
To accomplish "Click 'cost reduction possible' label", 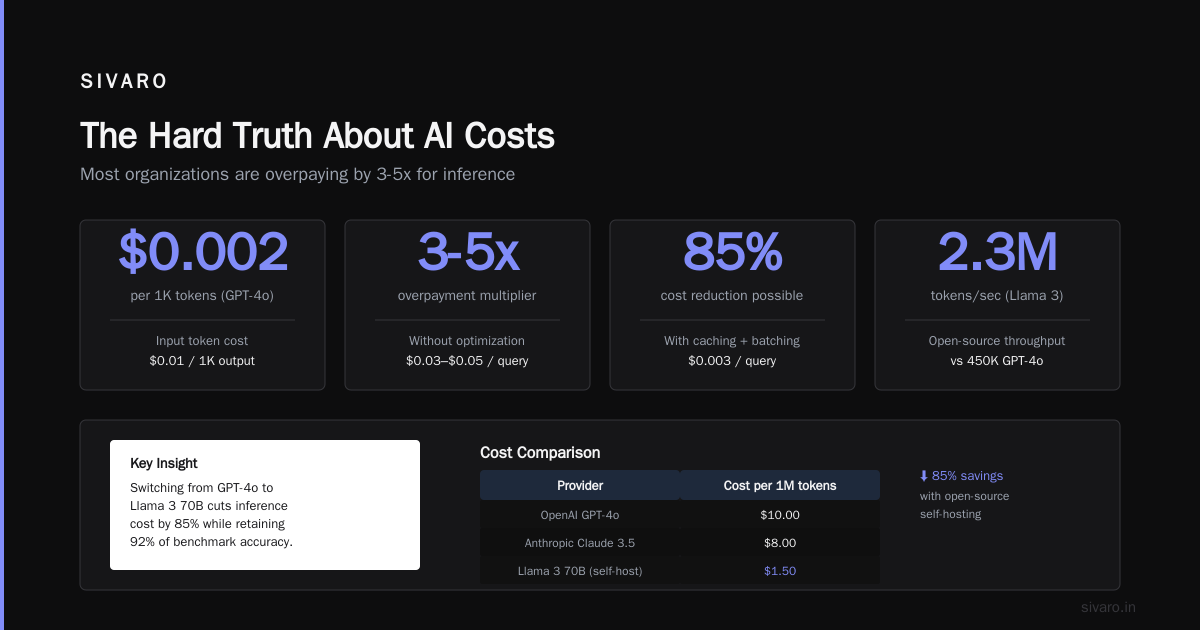I will 732,296.
